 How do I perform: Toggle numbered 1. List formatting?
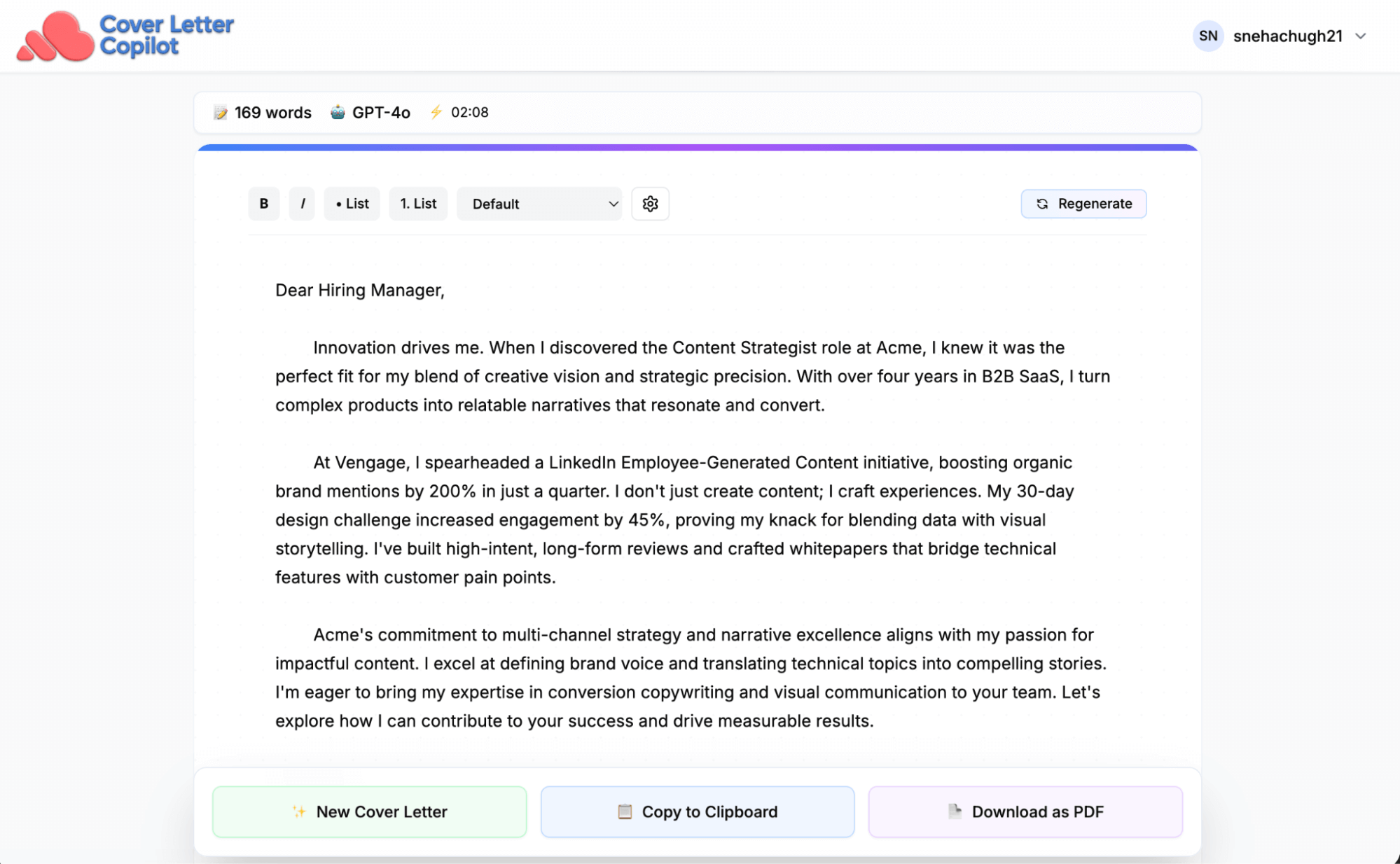(418, 204)
